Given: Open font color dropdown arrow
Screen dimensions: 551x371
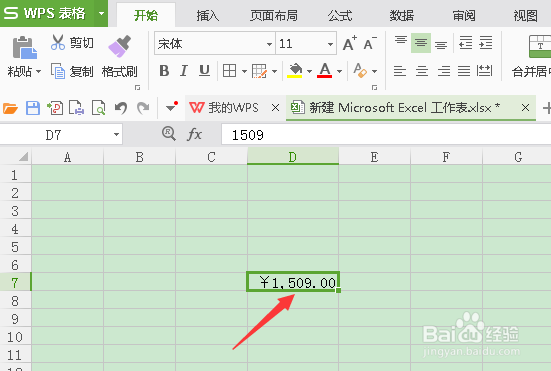Looking at the screenshot, I should click(x=339, y=71).
